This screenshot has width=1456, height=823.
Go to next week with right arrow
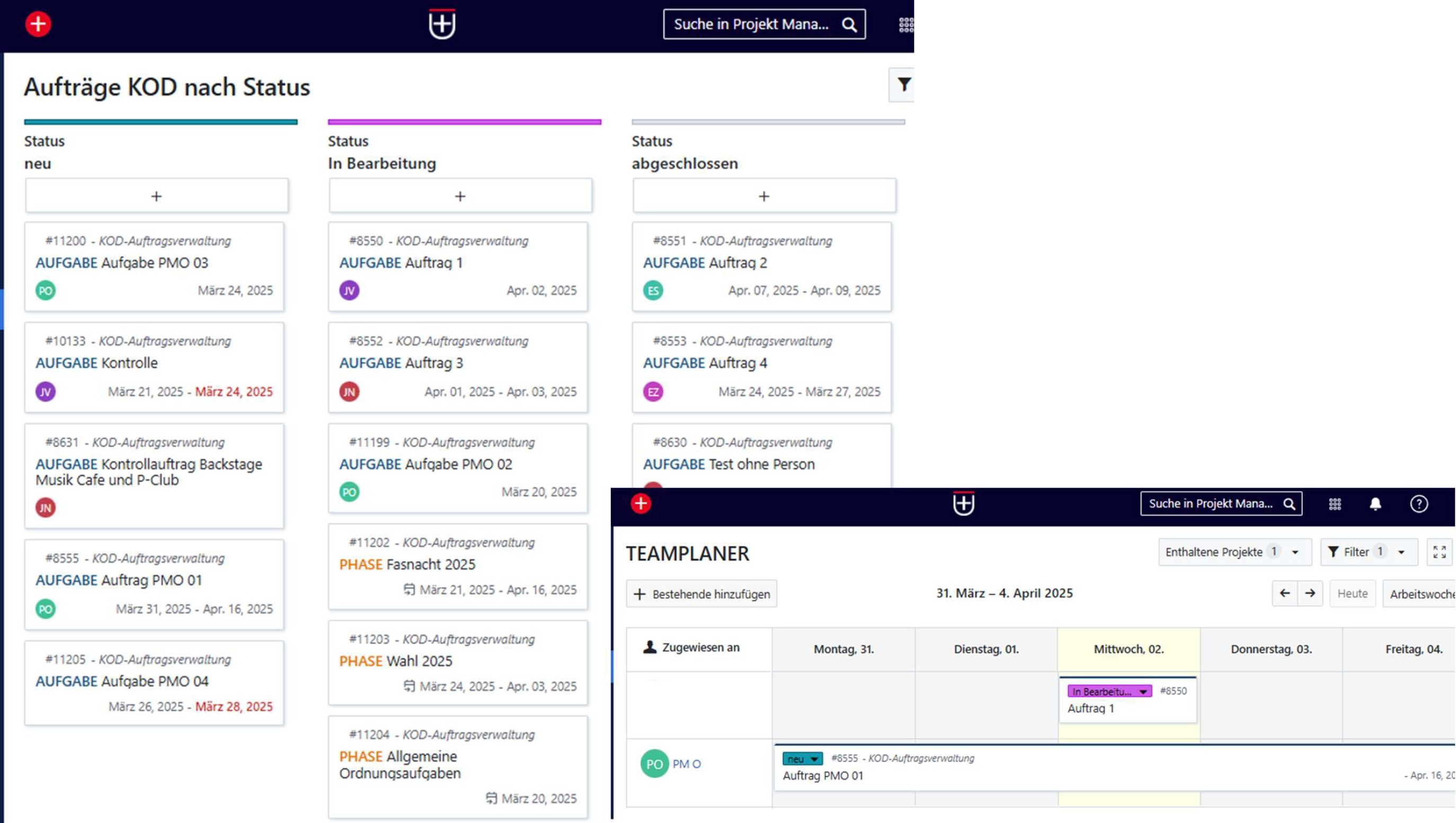pyautogui.click(x=1310, y=594)
